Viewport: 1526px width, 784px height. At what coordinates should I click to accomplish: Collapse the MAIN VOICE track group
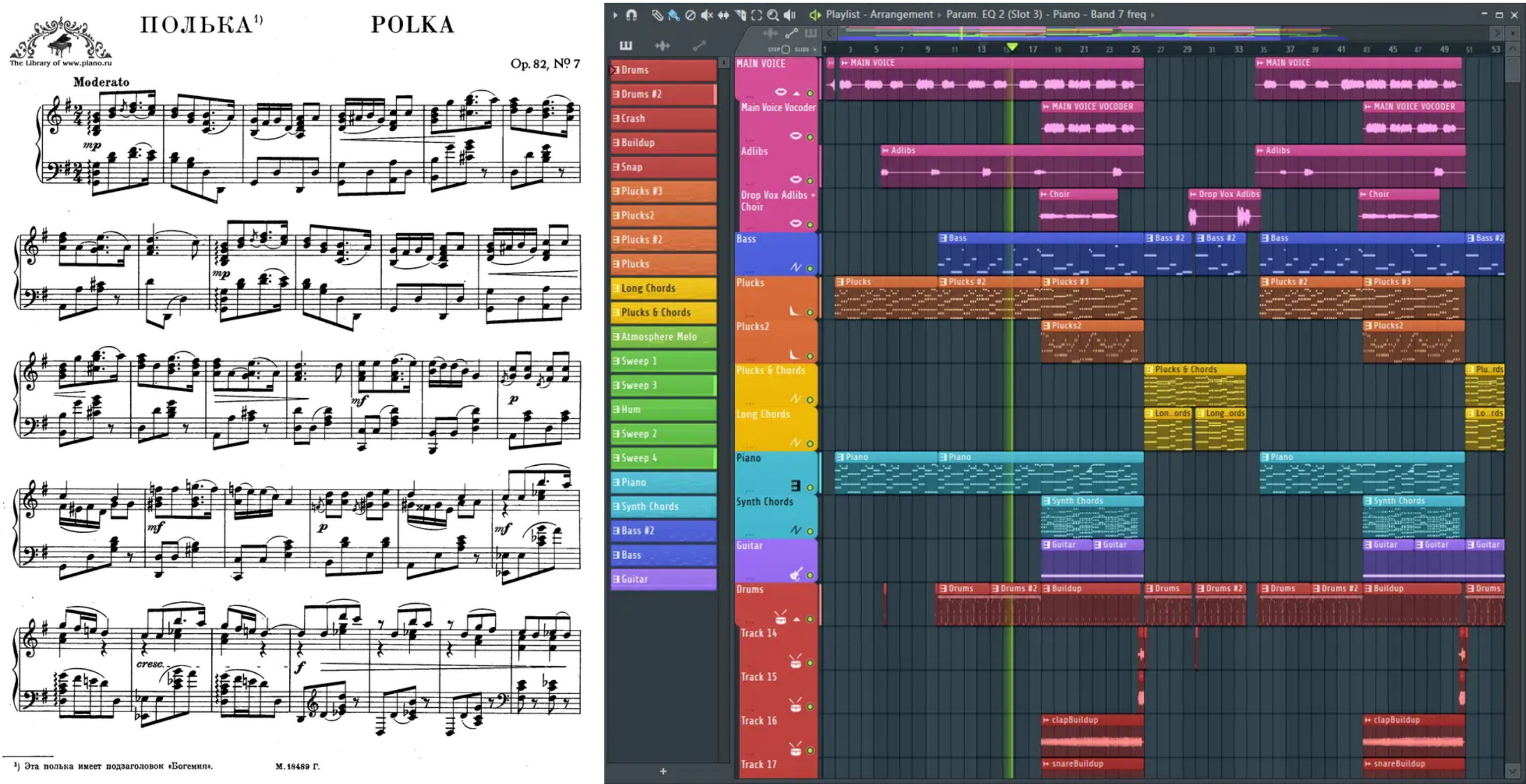click(797, 93)
